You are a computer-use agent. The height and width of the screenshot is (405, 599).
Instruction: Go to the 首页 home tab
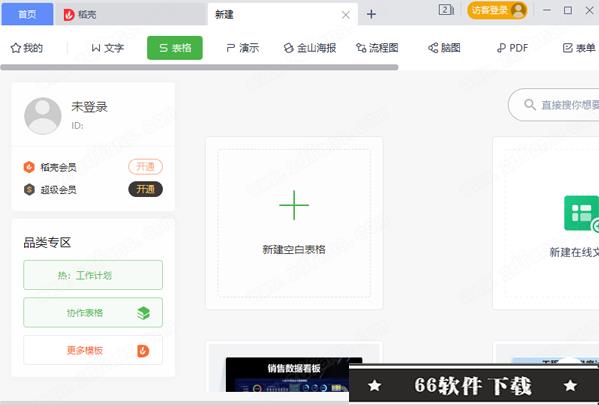(x=27, y=14)
